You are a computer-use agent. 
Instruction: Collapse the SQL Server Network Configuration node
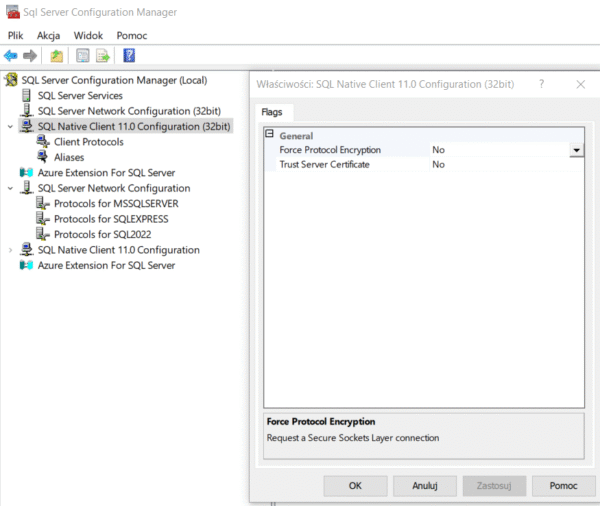[x=10, y=188]
